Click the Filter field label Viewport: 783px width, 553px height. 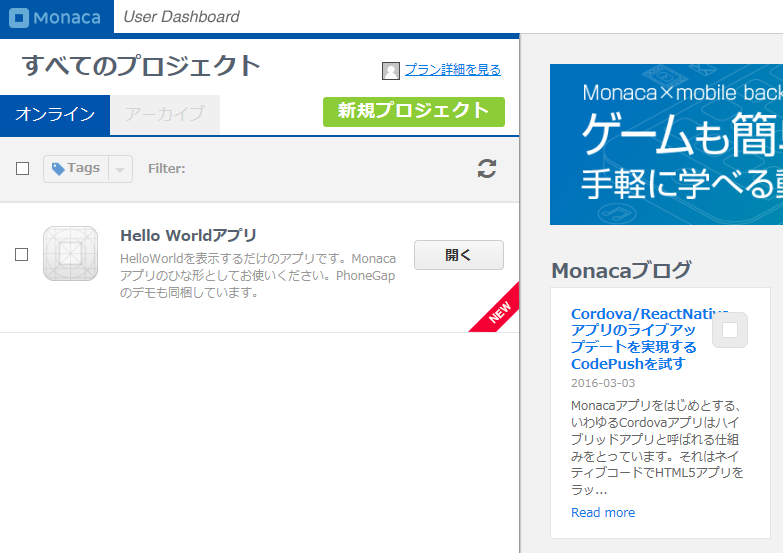coord(166,169)
